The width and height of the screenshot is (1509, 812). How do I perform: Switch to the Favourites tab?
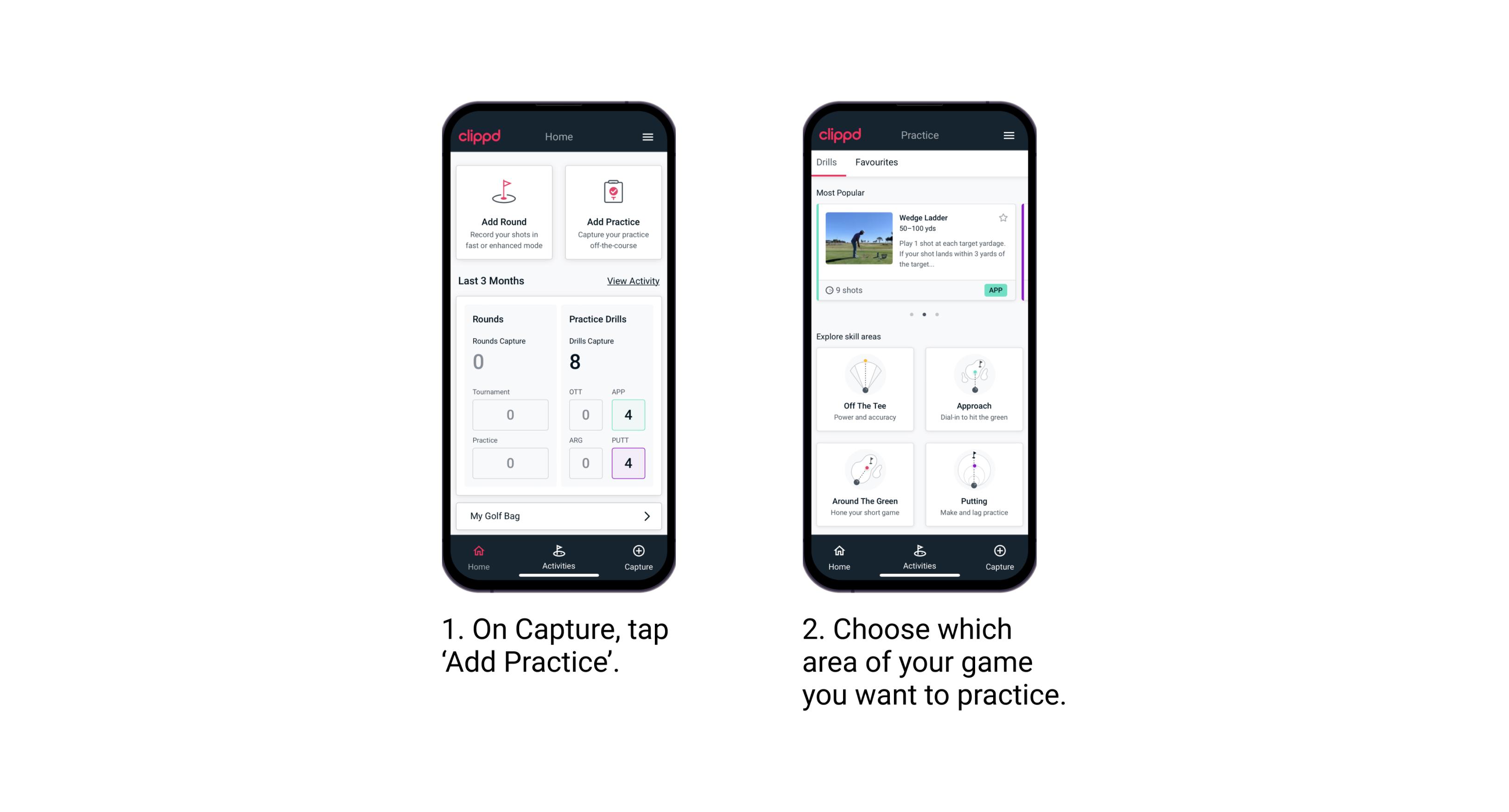tap(877, 162)
